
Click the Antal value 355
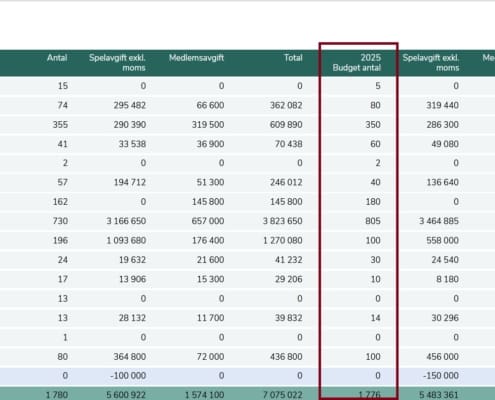coord(60,125)
